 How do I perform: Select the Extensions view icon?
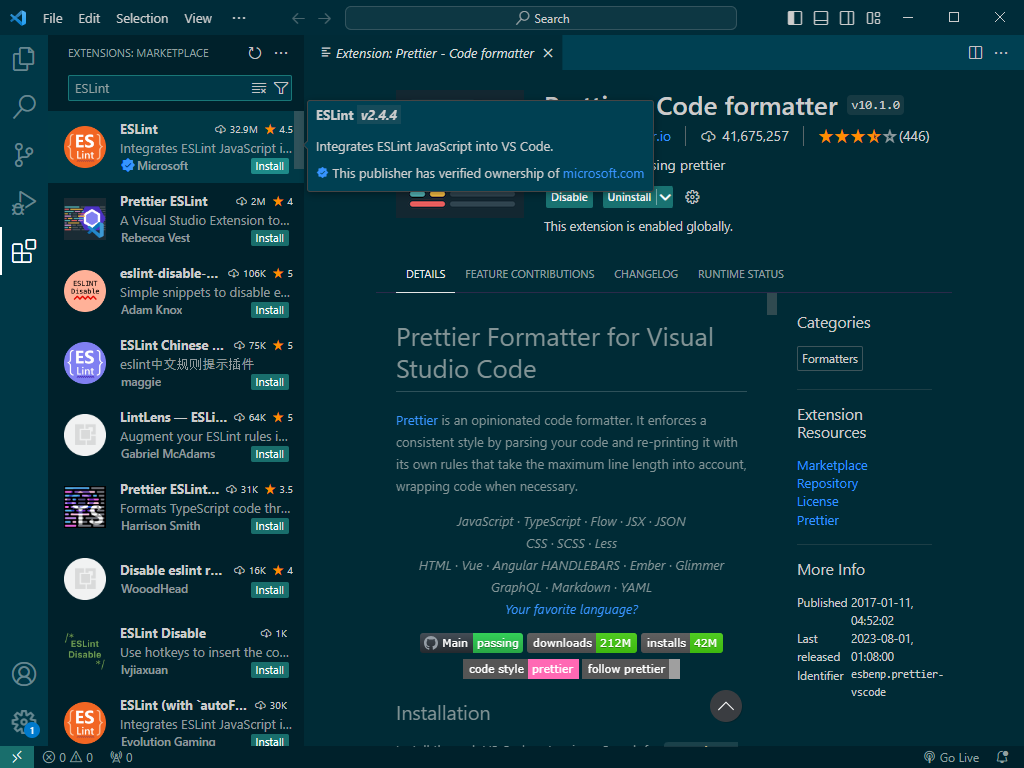(24, 251)
